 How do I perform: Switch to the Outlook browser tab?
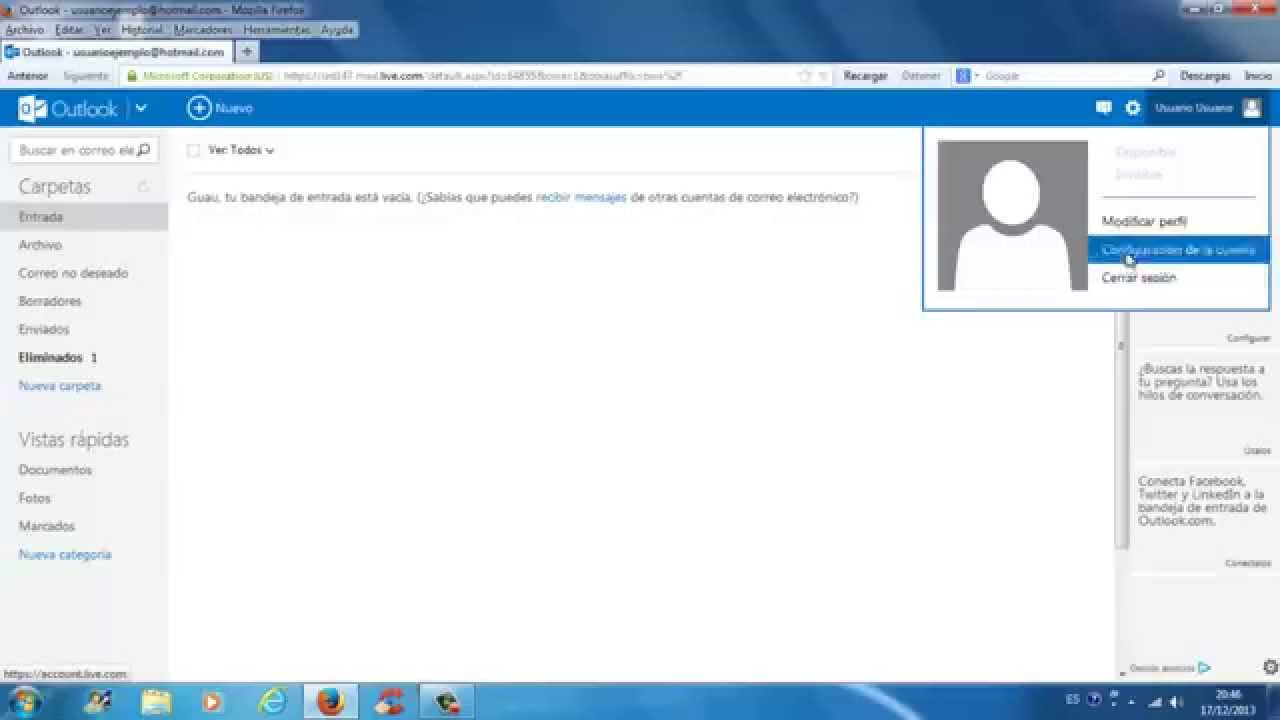pos(117,52)
